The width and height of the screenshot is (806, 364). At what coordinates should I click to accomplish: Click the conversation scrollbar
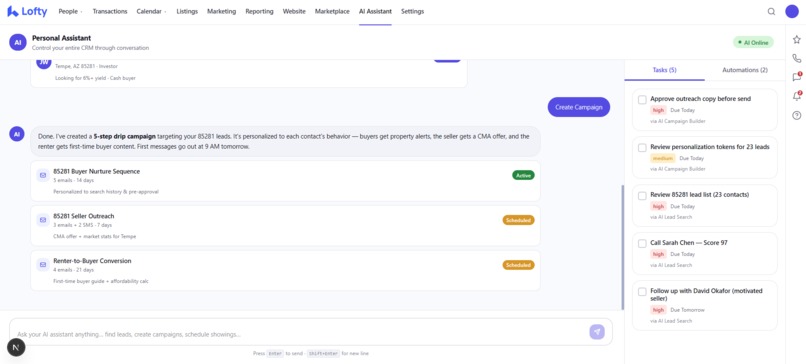click(622, 247)
